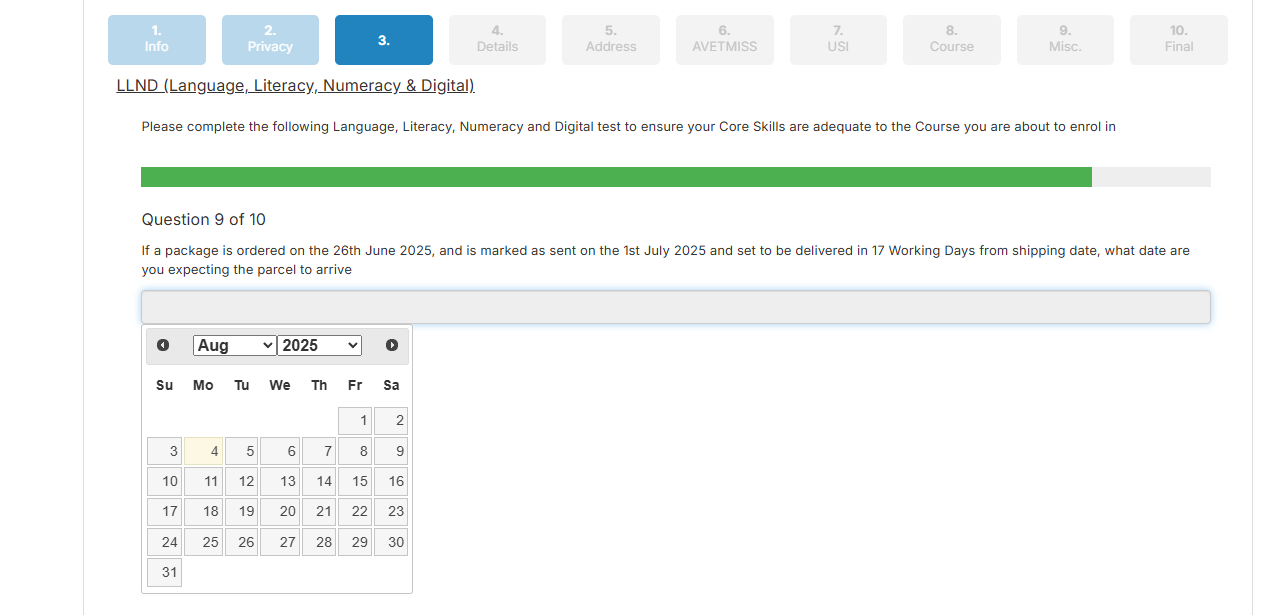Image resolution: width=1279 pixels, height=615 pixels.
Task: Click the green test progress bar
Action: click(616, 177)
